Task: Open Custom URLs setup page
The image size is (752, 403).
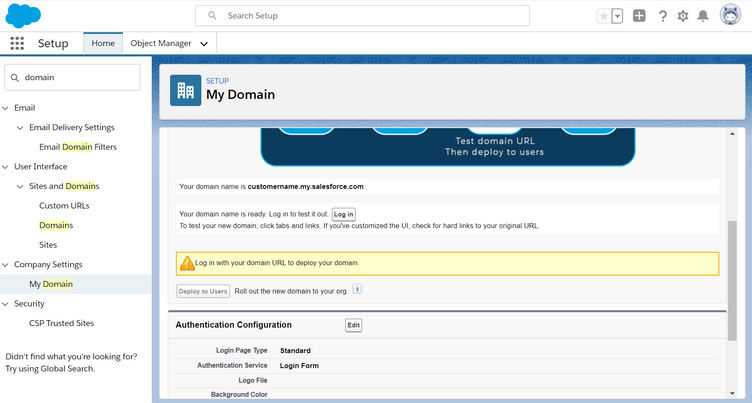Action: pos(64,205)
